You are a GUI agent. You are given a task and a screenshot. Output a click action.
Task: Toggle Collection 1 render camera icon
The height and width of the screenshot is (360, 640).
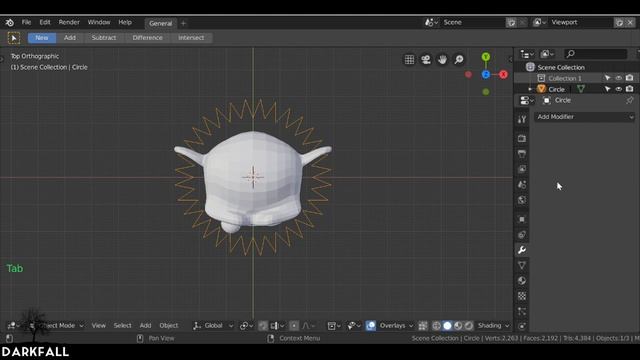tap(630, 78)
